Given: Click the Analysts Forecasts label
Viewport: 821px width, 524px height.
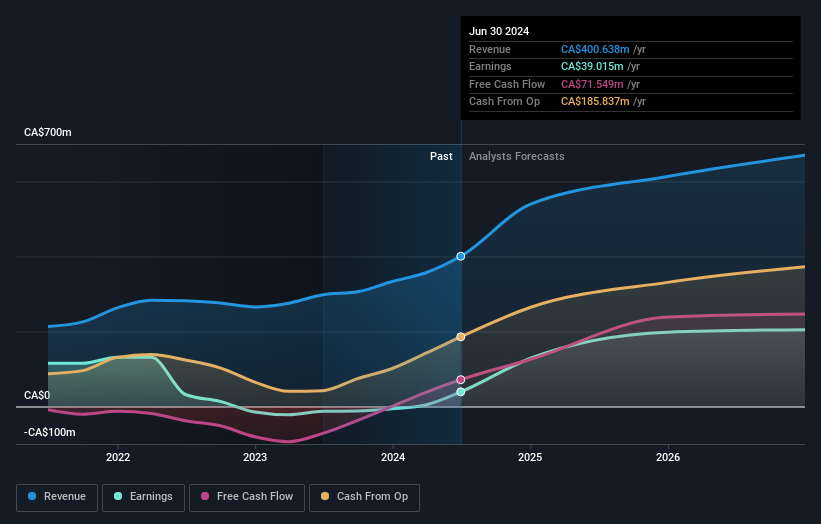Looking at the screenshot, I should [x=517, y=156].
